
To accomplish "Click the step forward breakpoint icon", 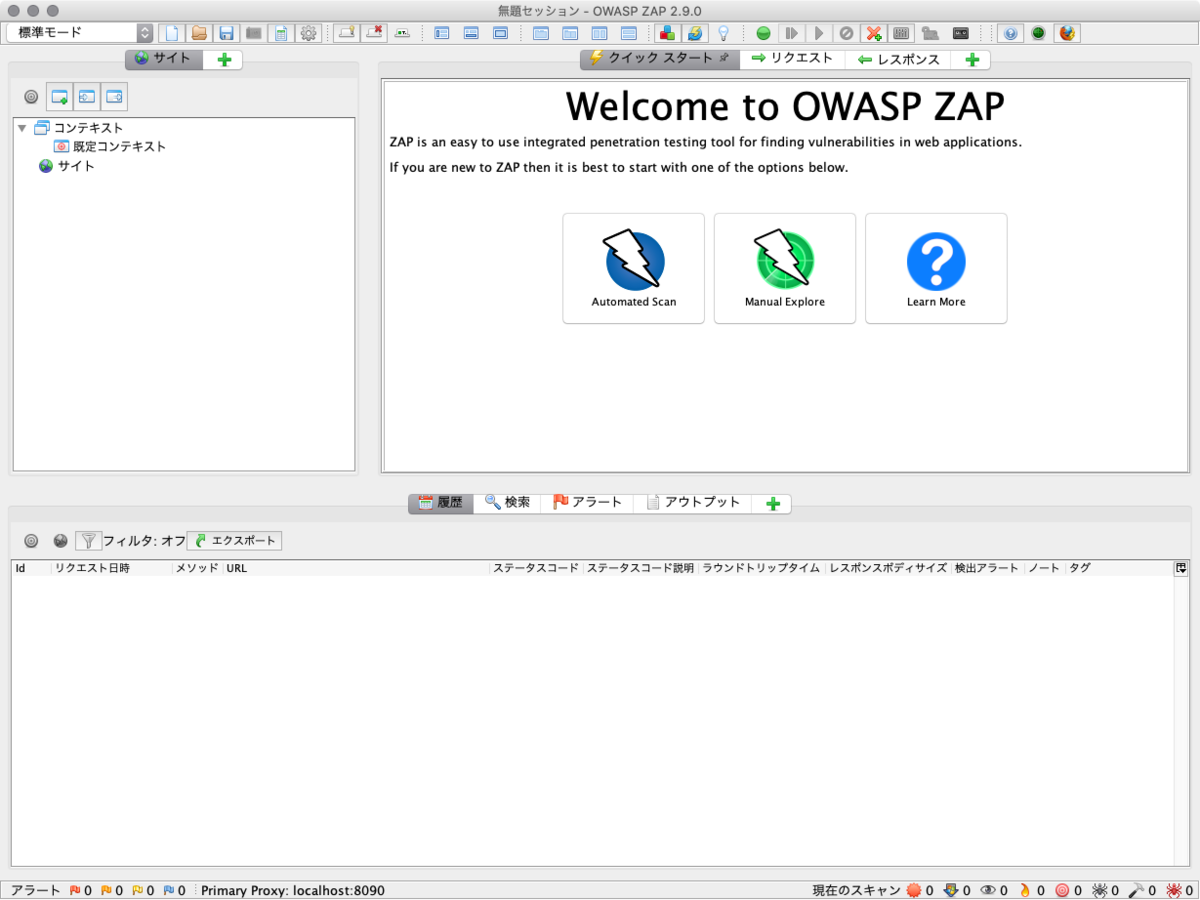I will click(x=791, y=33).
